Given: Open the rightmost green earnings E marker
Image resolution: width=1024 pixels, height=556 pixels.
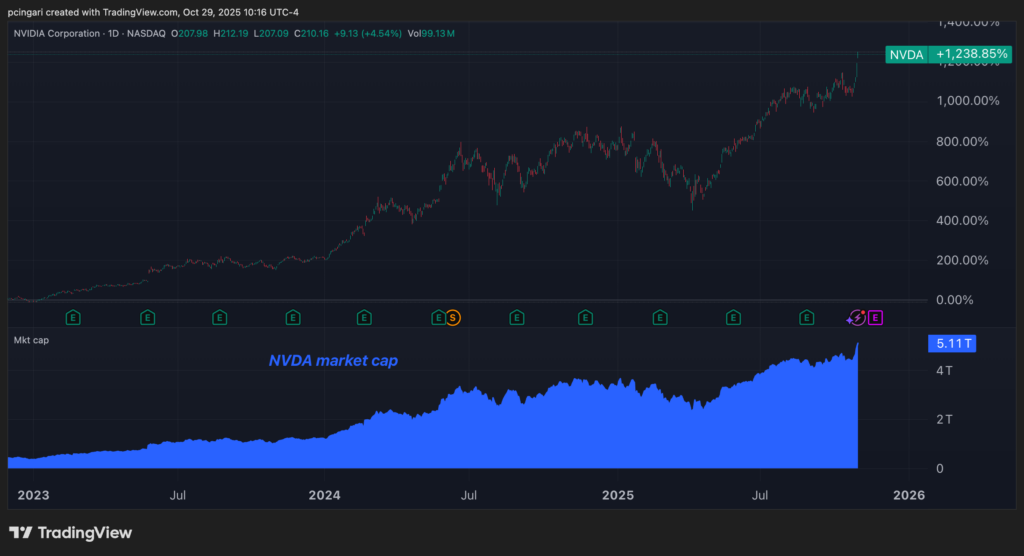Looking at the screenshot, I should [x=806, y=318].
